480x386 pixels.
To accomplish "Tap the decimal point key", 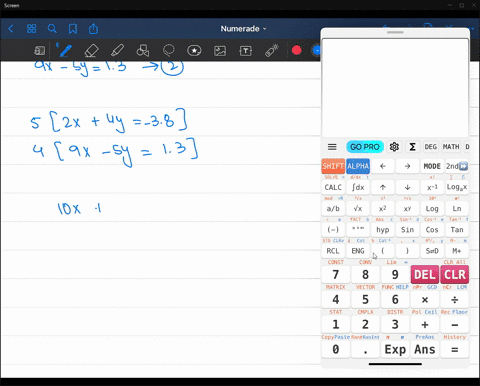I will point(365,350).
